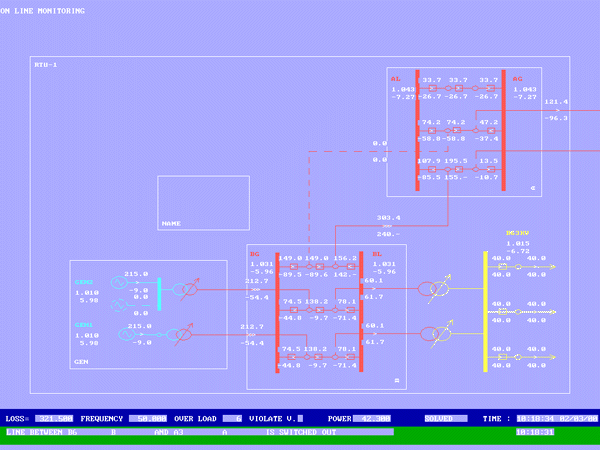Select the empty NAME box

tap(203, 202)
